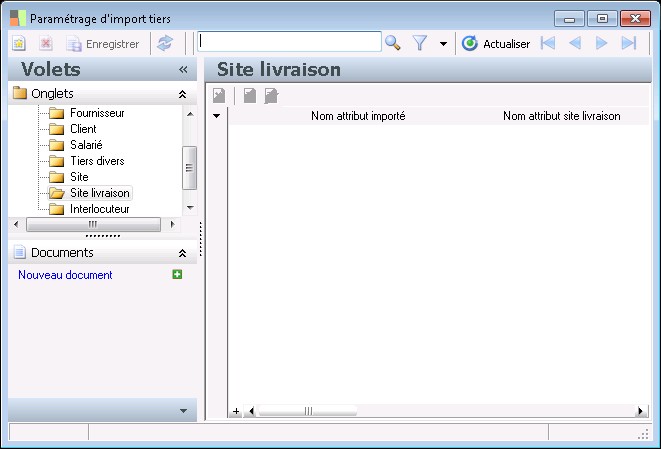Click the filter funnel icon

(x=420, y=43)
